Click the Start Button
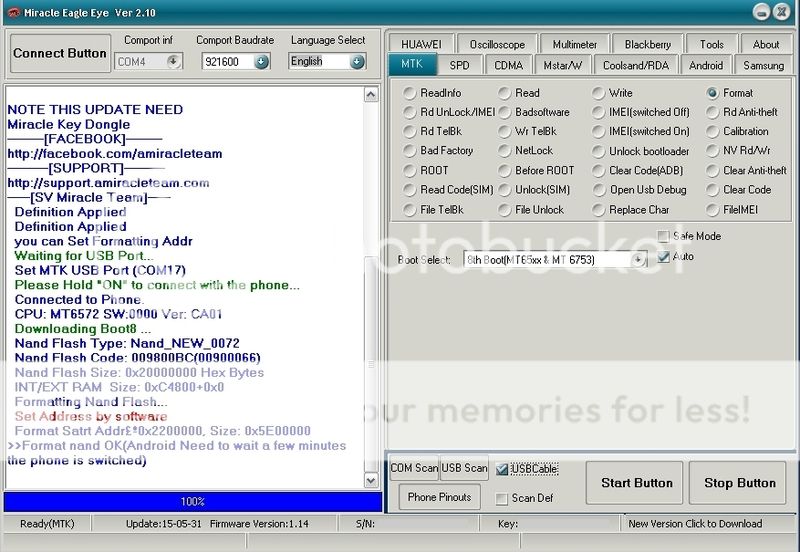800x552 pixels. [636, 483]
